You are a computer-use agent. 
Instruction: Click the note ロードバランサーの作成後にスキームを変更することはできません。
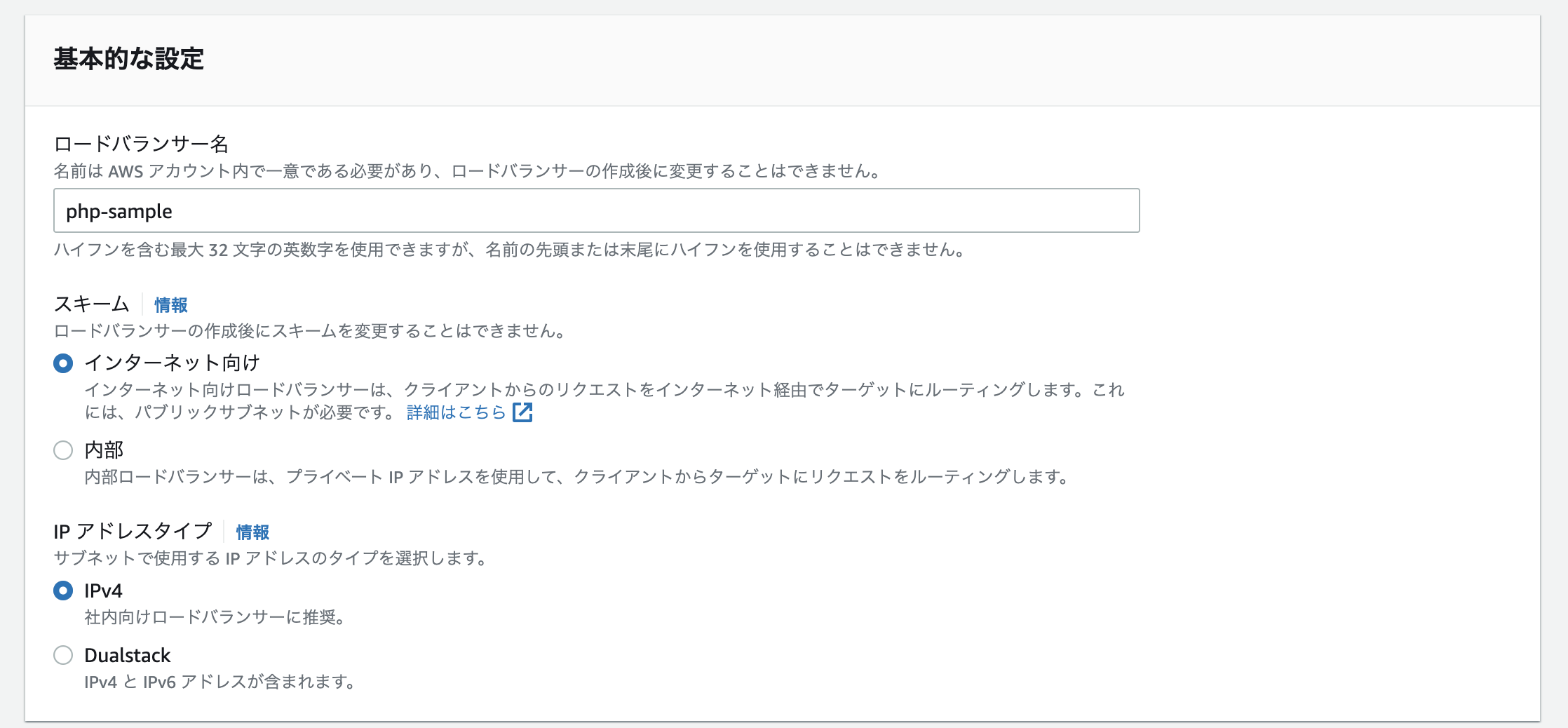click(x=310, y=331)
